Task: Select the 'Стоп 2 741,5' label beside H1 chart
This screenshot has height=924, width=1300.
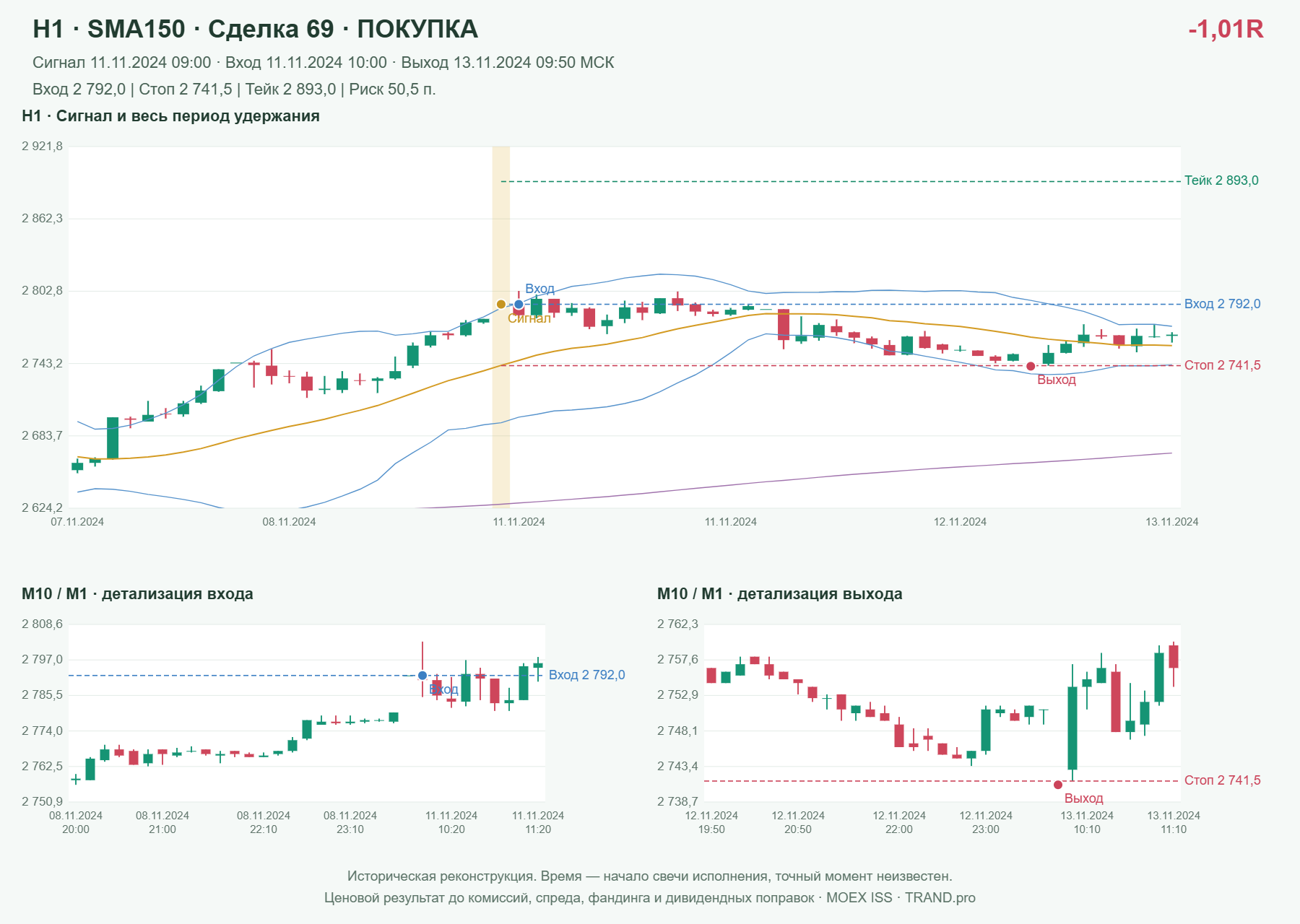Action: click(1222, 365)
